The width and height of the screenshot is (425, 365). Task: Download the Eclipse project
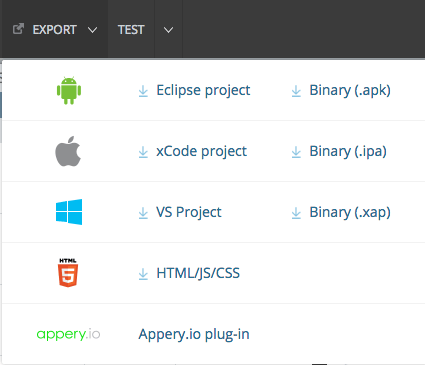point(203,91)
